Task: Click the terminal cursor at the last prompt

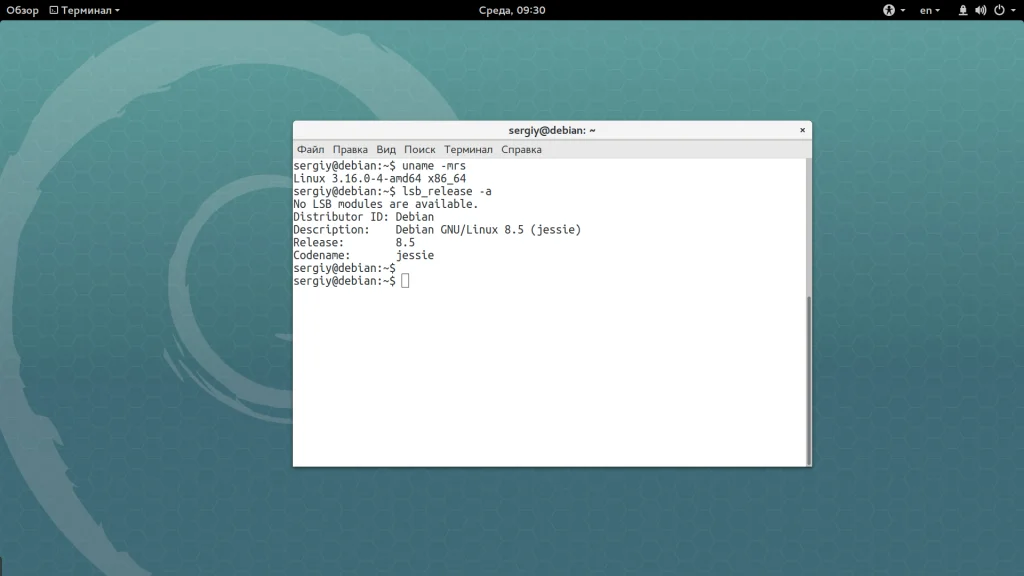Action: (x=405, y=281)
